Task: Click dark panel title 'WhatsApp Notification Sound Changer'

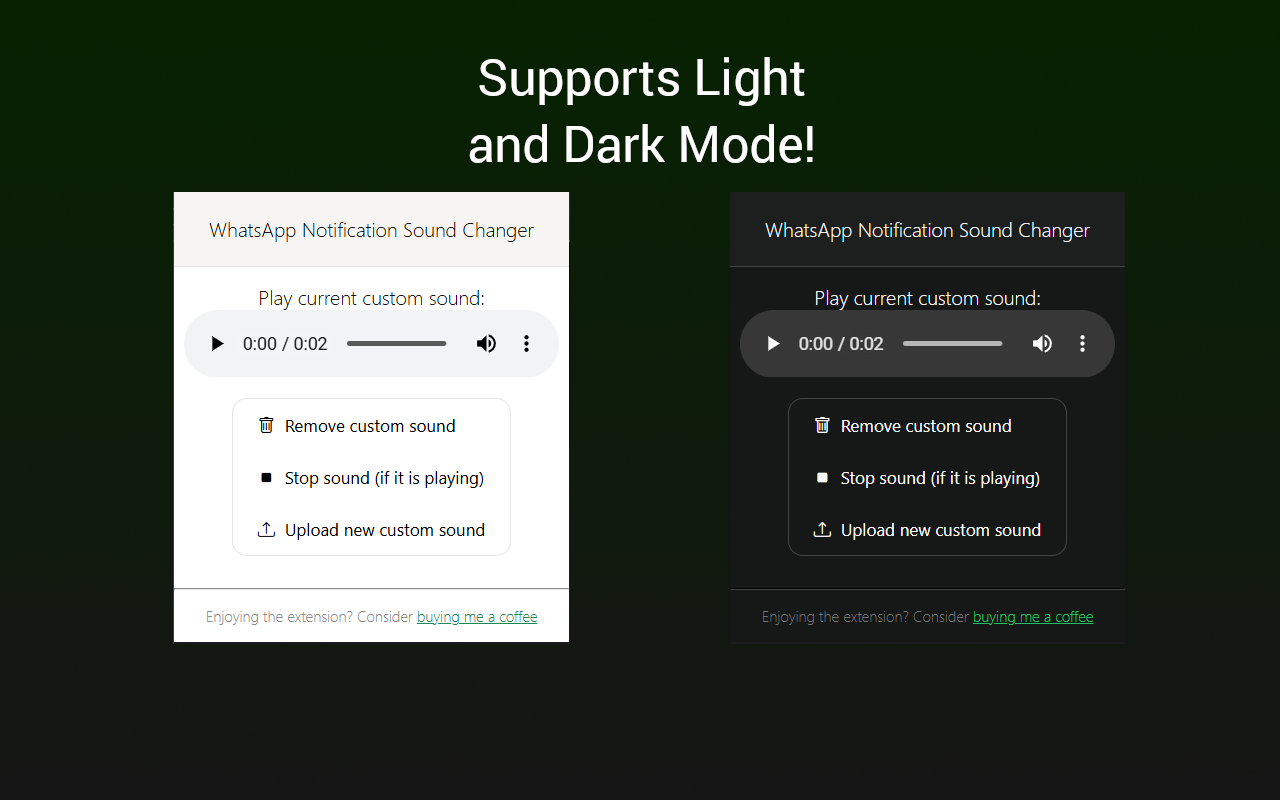Action: (927, 230)
